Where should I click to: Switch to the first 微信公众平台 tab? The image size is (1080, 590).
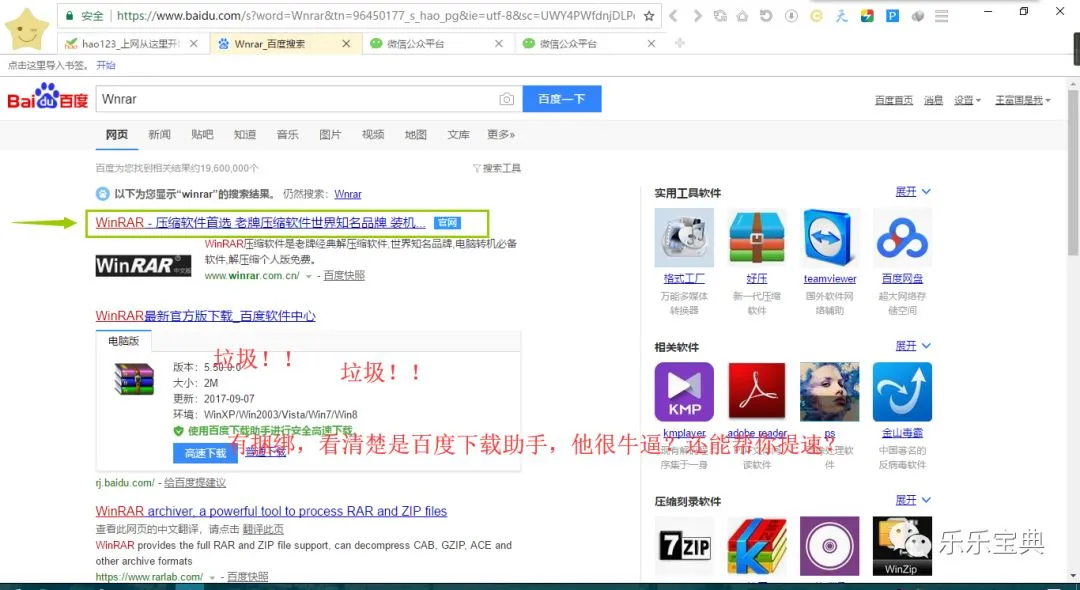(x=437, y=43)
